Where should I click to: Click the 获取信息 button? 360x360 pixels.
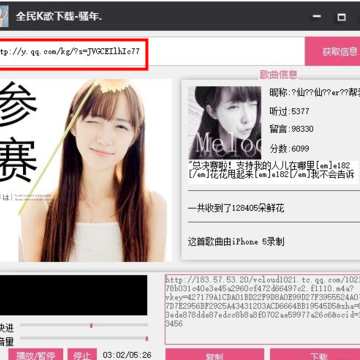click(x=333, y=51)
